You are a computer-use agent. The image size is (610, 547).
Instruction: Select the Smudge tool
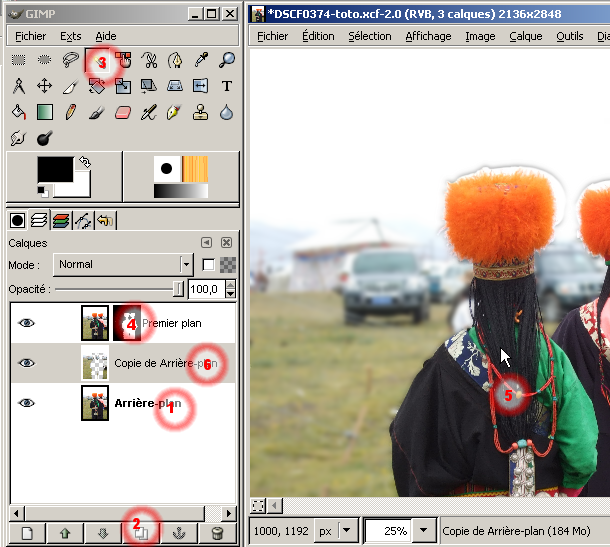[x=18, y=138]
